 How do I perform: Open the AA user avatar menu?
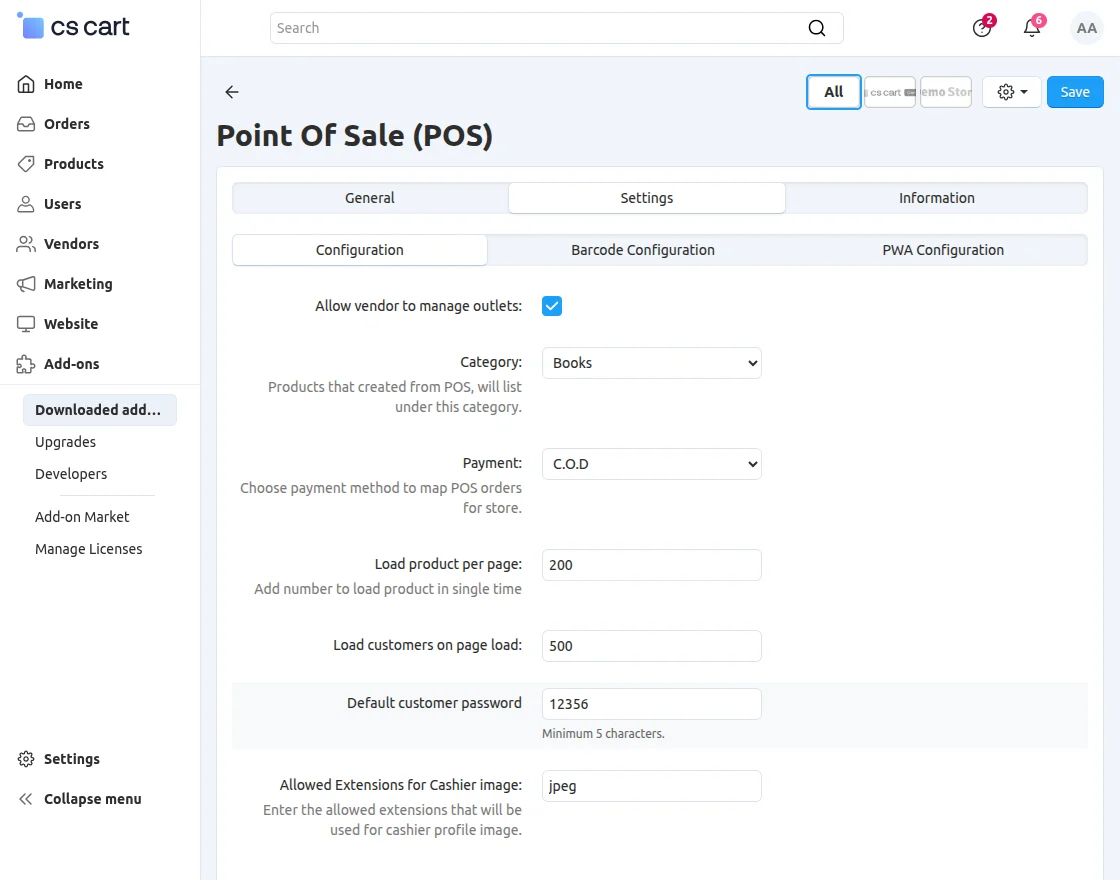click(x=1086, y=28)
